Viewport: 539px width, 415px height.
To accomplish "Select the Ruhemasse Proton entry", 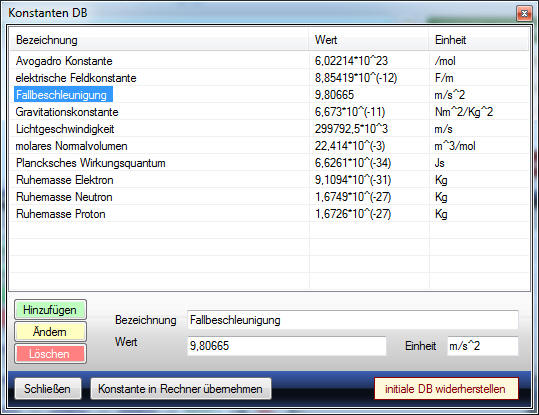I will point(269,214).
